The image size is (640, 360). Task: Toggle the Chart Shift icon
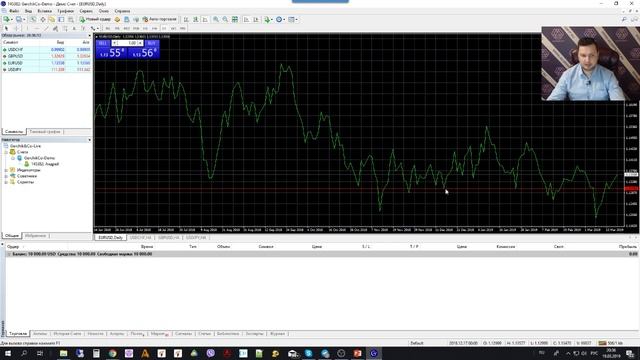point(256,19)
